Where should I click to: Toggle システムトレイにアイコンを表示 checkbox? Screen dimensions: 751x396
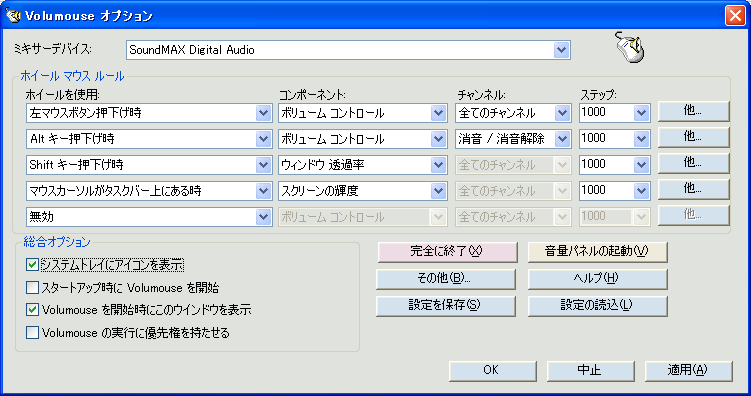[32, 264]
